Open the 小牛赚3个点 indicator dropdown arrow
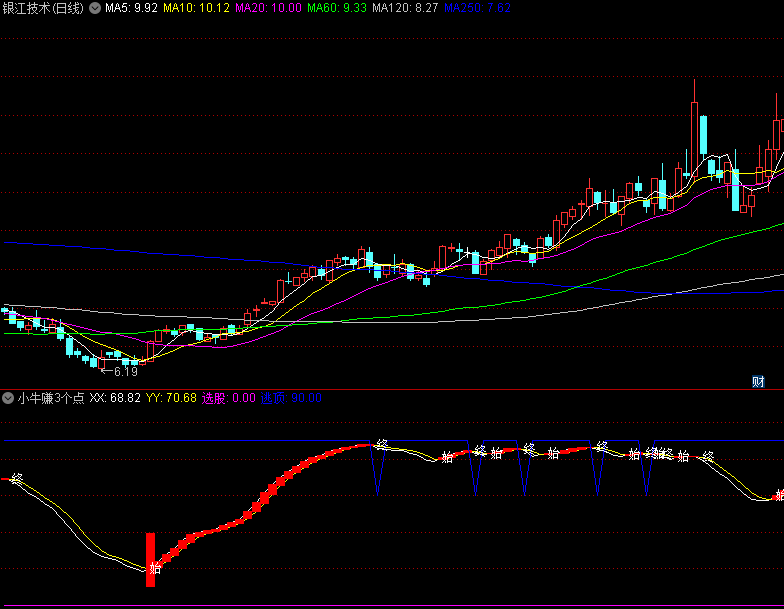This screenshot has width=784, height=609. (8, 398)
